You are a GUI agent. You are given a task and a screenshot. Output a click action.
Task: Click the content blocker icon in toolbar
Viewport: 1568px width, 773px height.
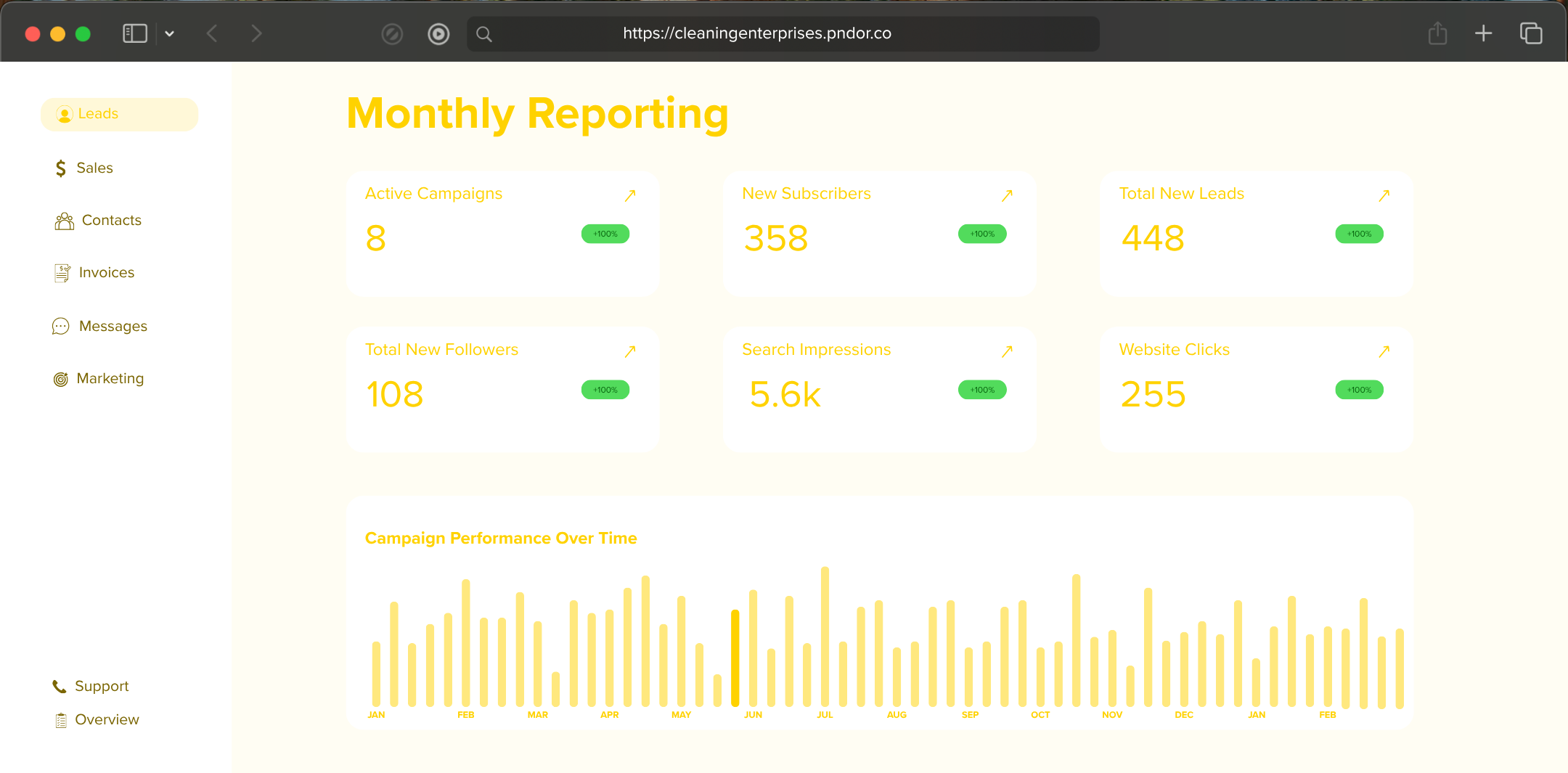[x=392, y=34]
